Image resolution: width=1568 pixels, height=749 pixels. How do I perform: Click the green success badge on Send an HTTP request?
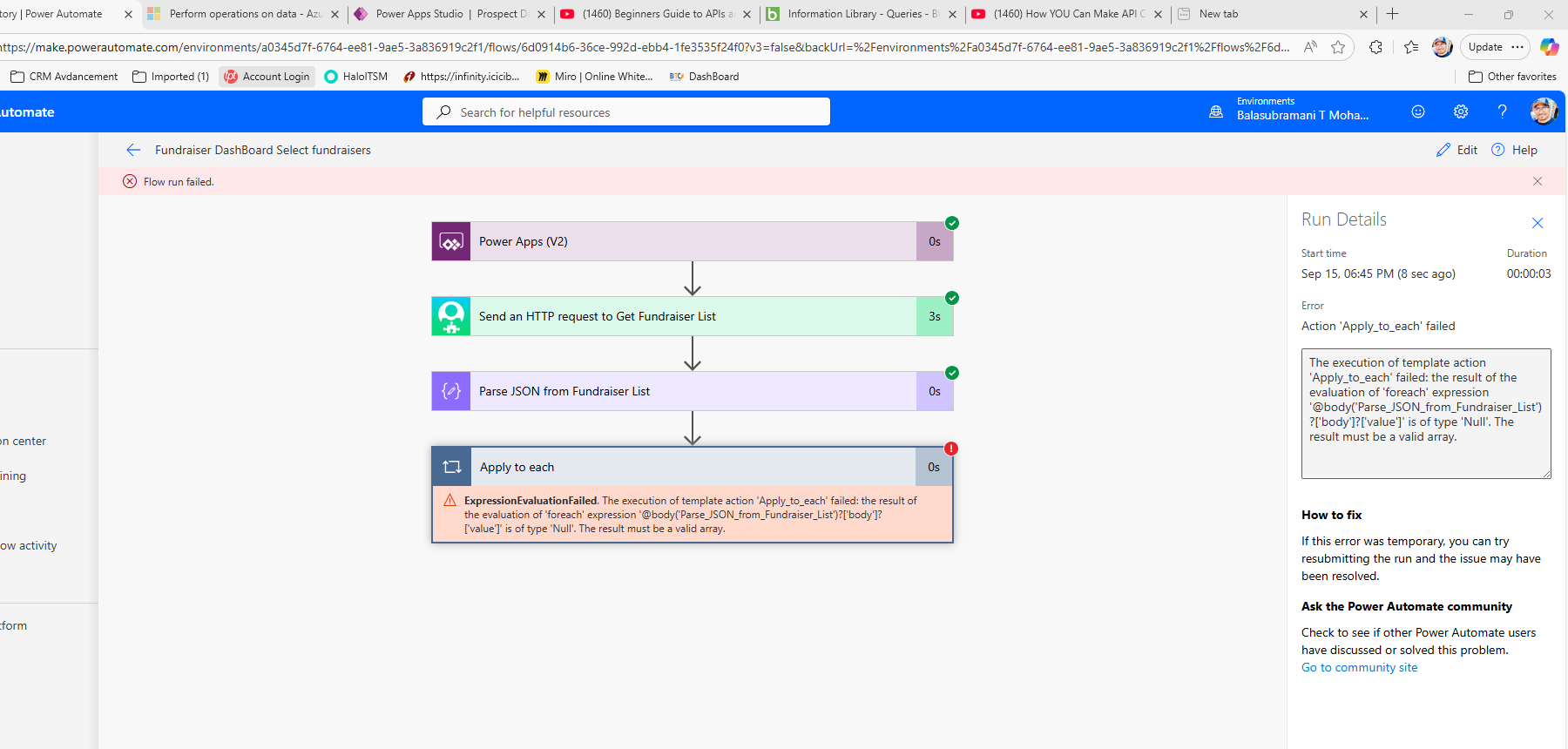952,298
